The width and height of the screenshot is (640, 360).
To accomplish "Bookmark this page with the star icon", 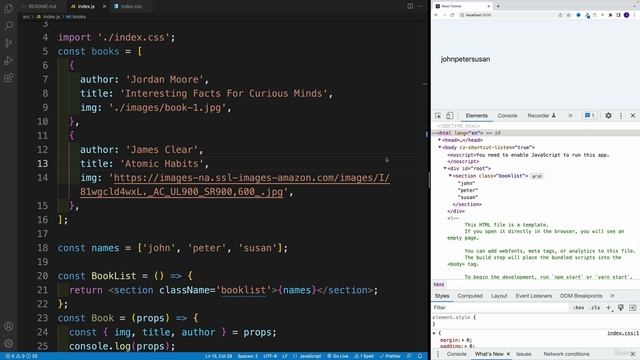I will [x=568, y=15].
